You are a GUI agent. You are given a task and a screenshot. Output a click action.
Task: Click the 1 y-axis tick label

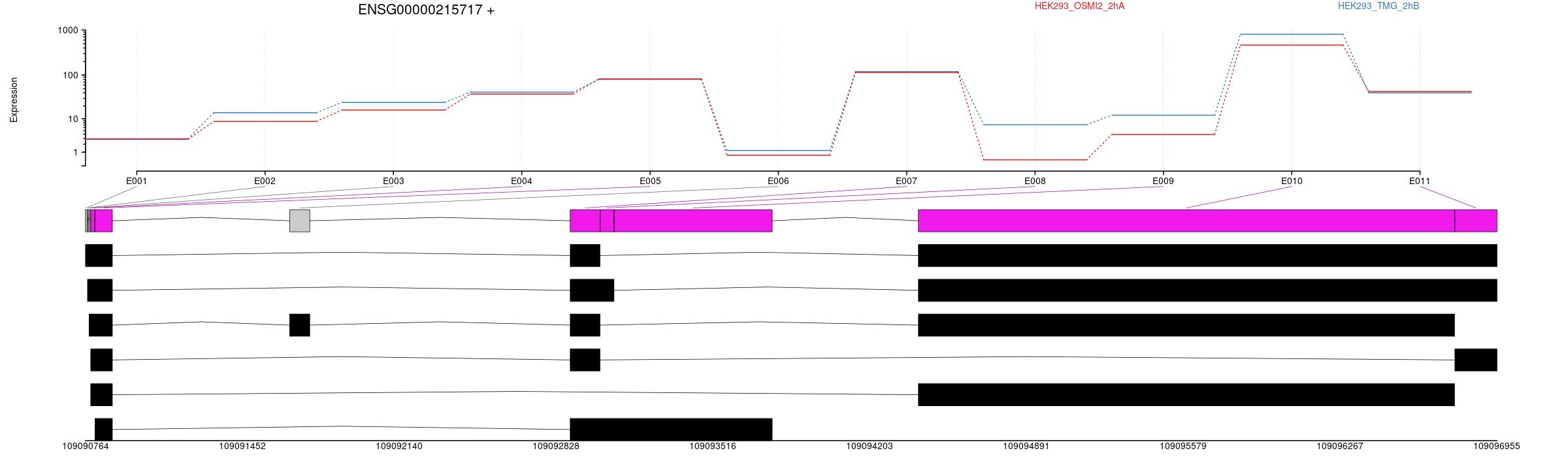76,152
